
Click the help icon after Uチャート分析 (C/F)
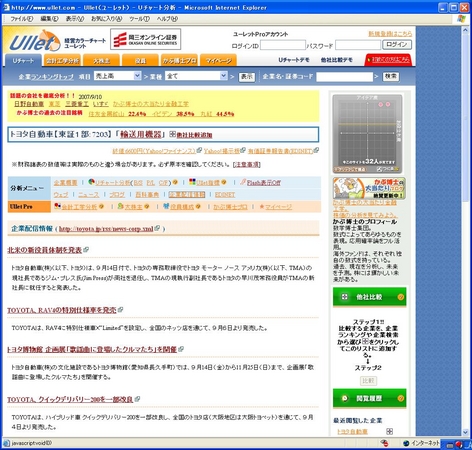point(175,182)
